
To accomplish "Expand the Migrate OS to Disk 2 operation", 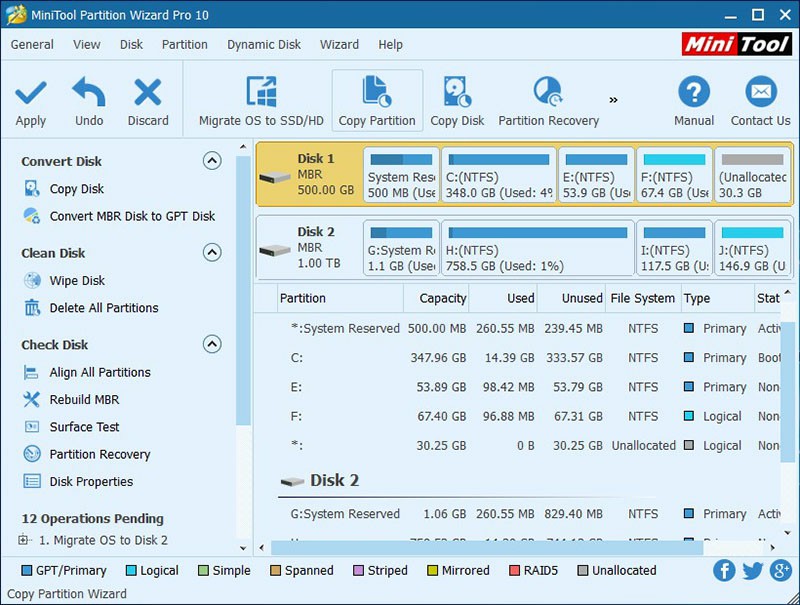I will tap(23, 540).
